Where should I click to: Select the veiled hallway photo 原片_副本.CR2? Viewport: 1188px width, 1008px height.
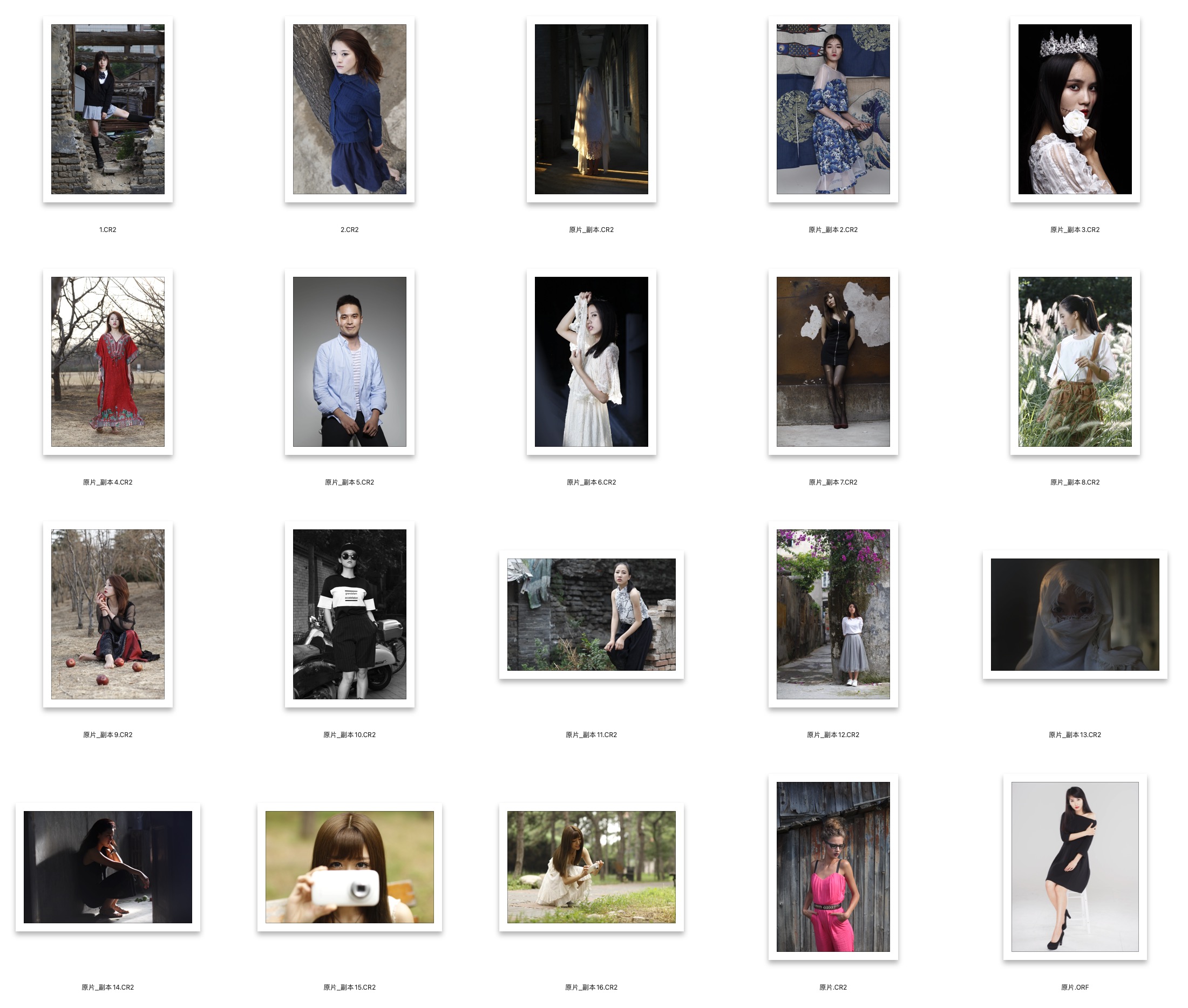click(x=591, y=108)
